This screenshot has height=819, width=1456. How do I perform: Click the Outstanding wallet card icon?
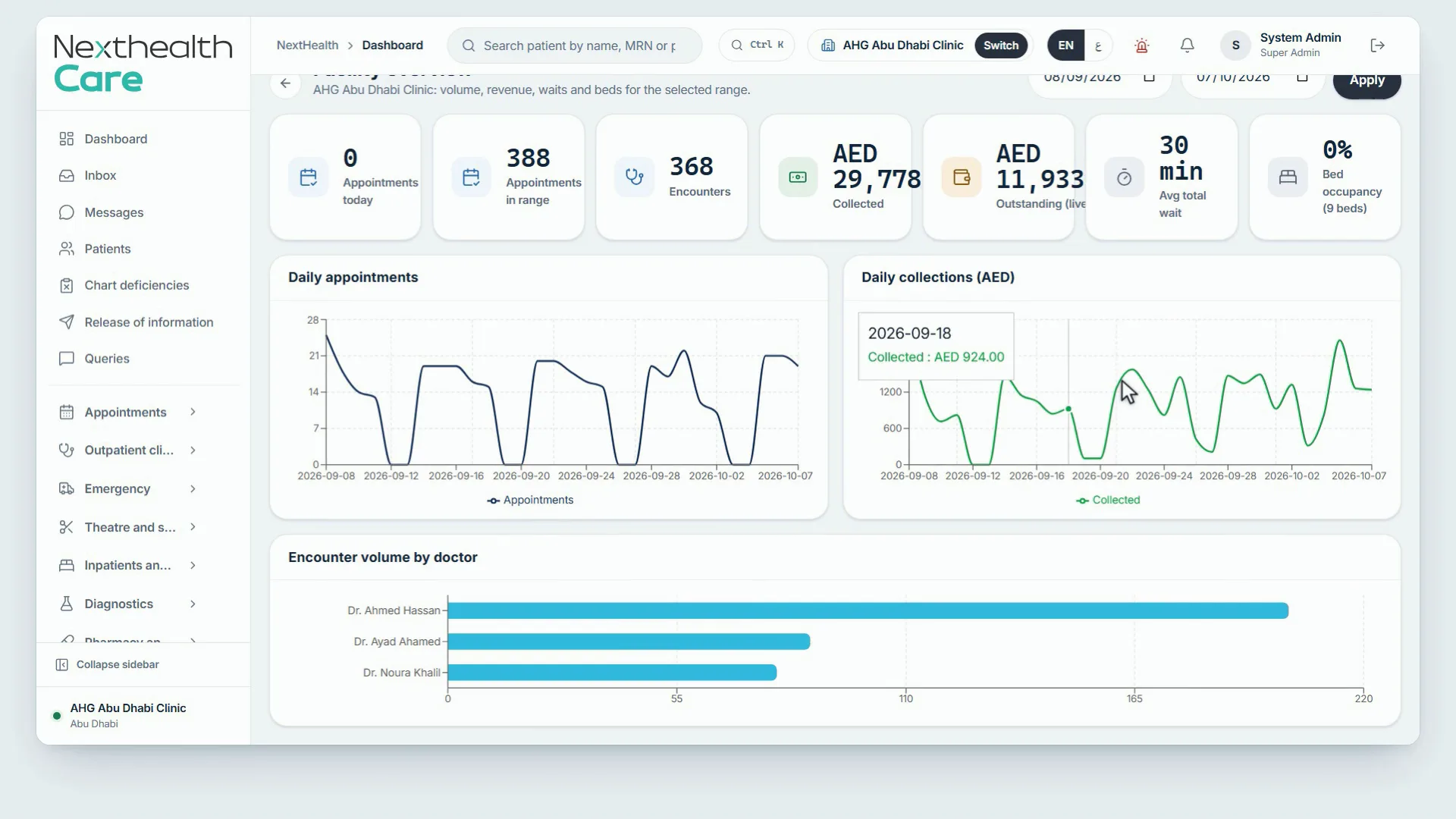tap(961, 177)
